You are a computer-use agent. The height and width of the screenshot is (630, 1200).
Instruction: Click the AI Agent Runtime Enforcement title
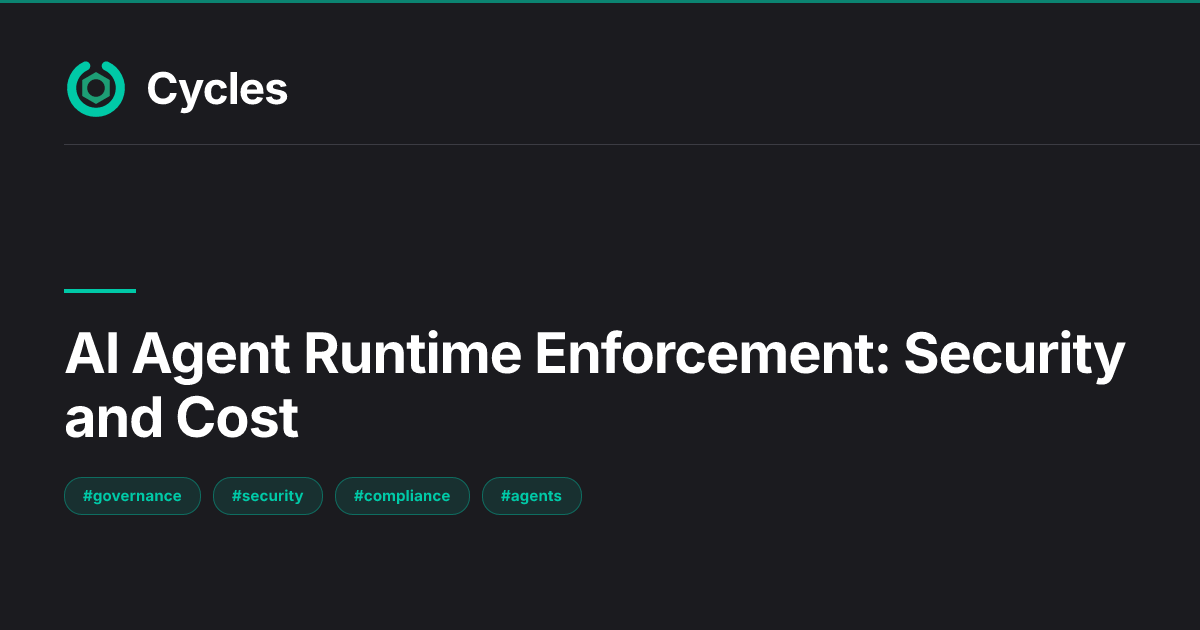(x=595, y=385)
